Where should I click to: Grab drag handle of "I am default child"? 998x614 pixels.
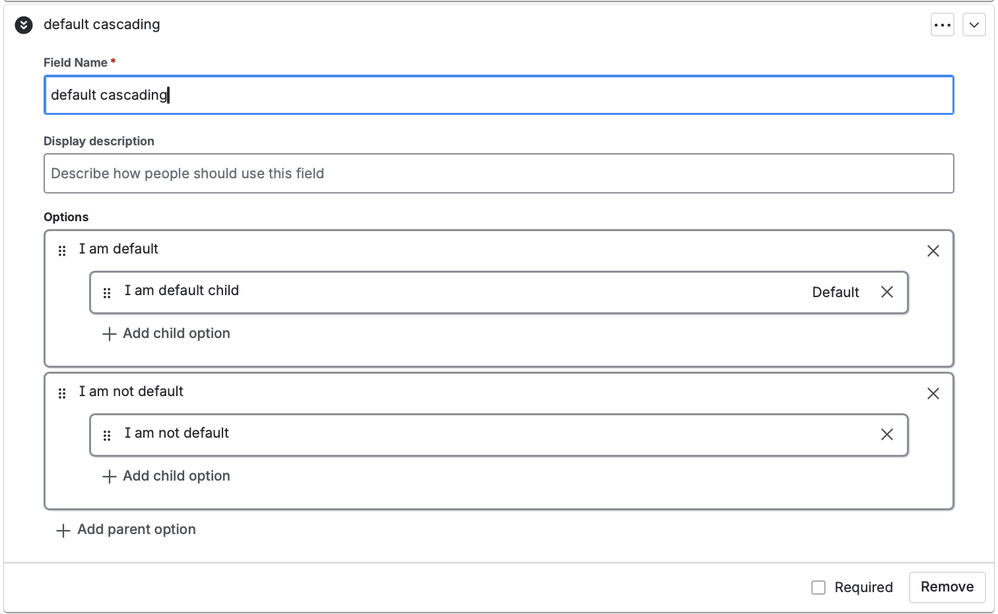pos(107,293)
